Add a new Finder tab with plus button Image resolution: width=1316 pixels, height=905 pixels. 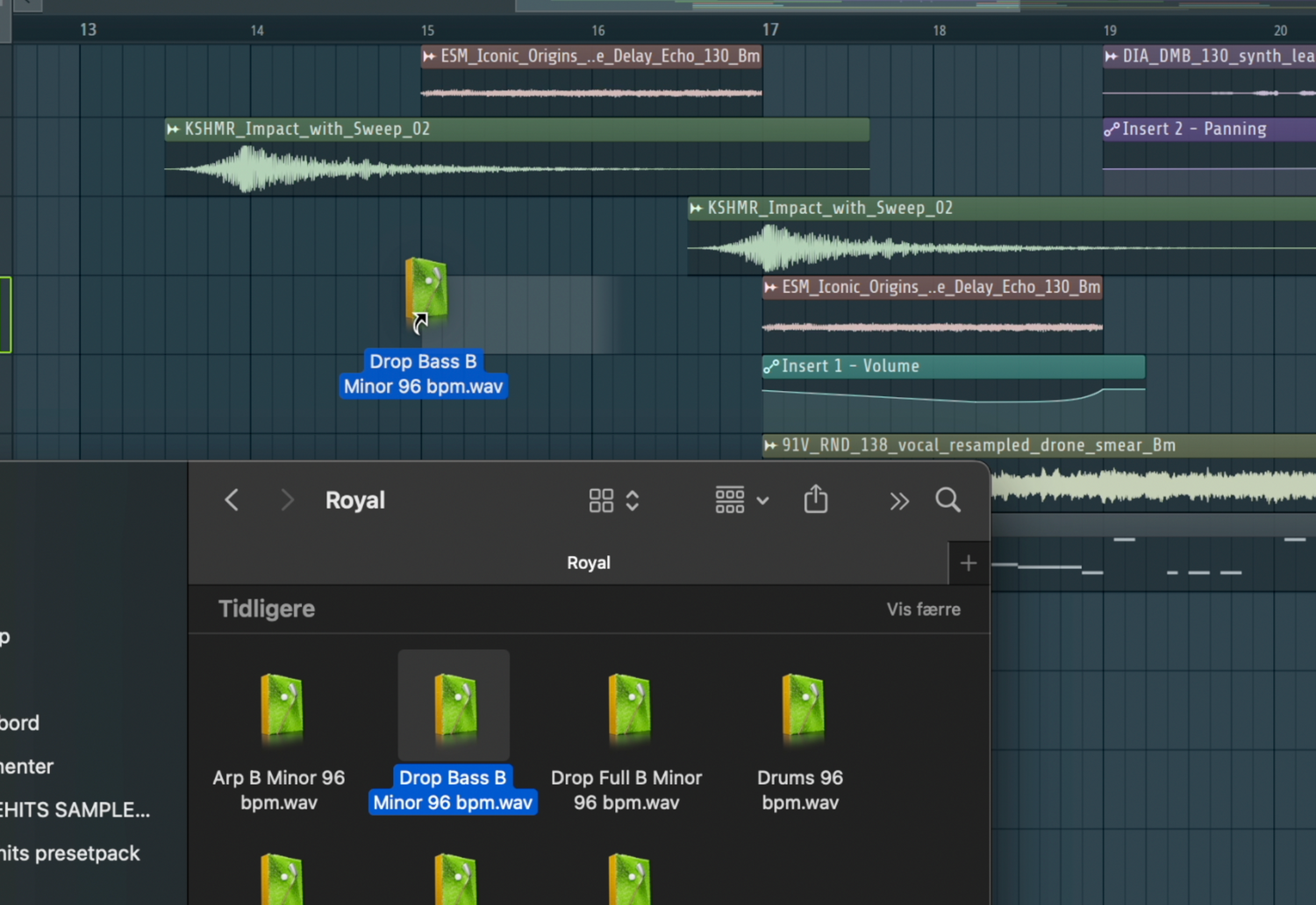point(969,563)
